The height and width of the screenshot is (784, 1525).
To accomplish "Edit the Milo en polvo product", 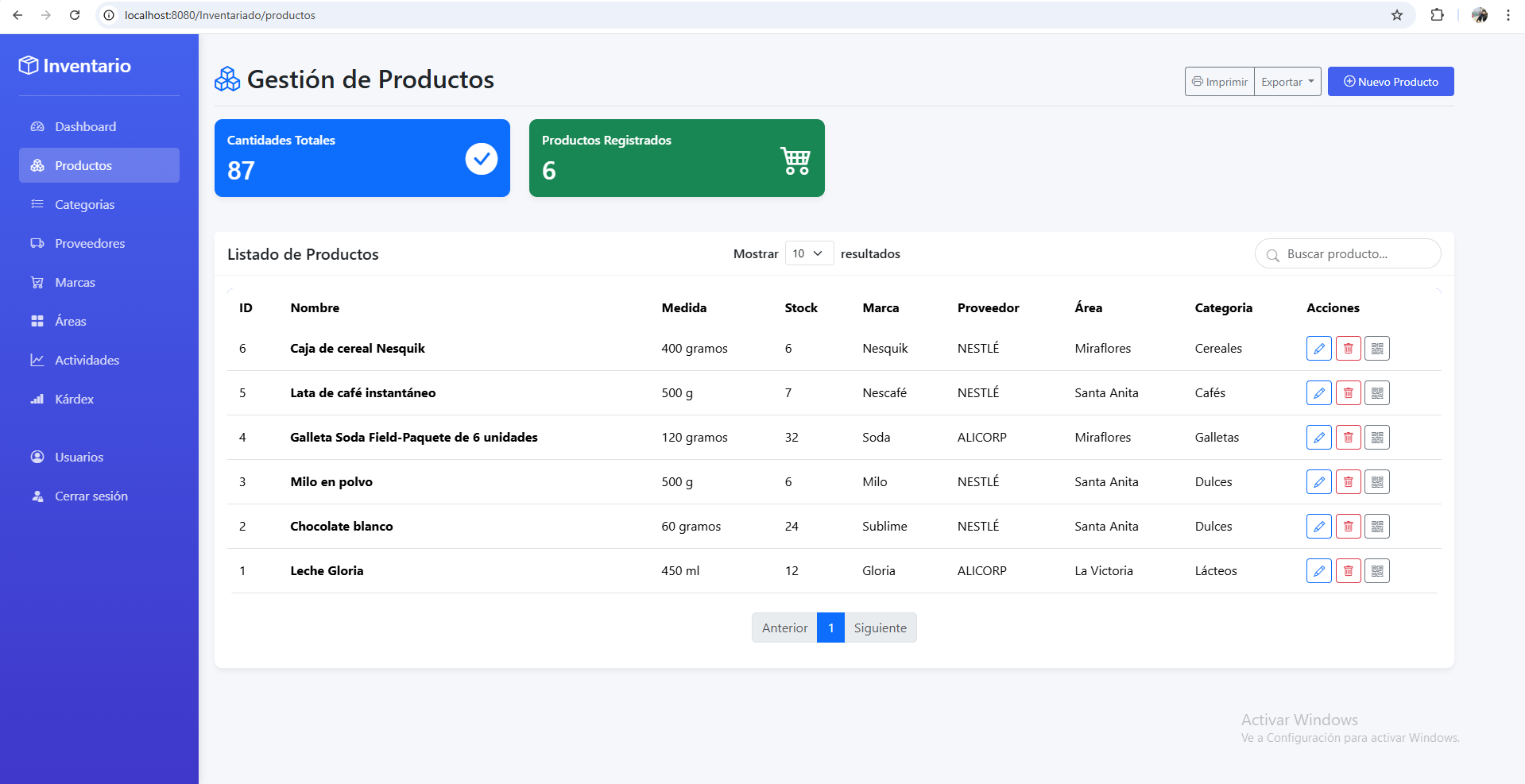I will point(1318,482).
